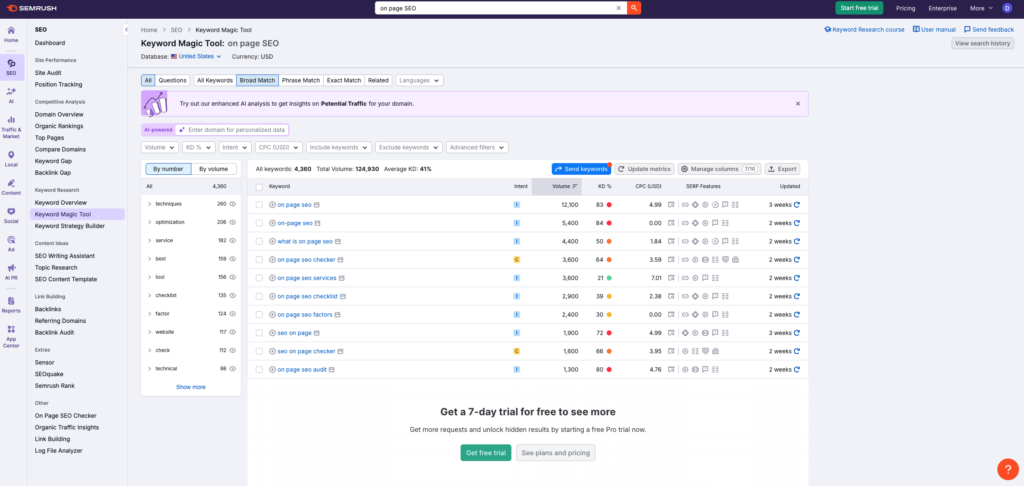The image size is (1024, 486).
Task: Open Site Audit in sidebar
Action: tap(48, 73)
